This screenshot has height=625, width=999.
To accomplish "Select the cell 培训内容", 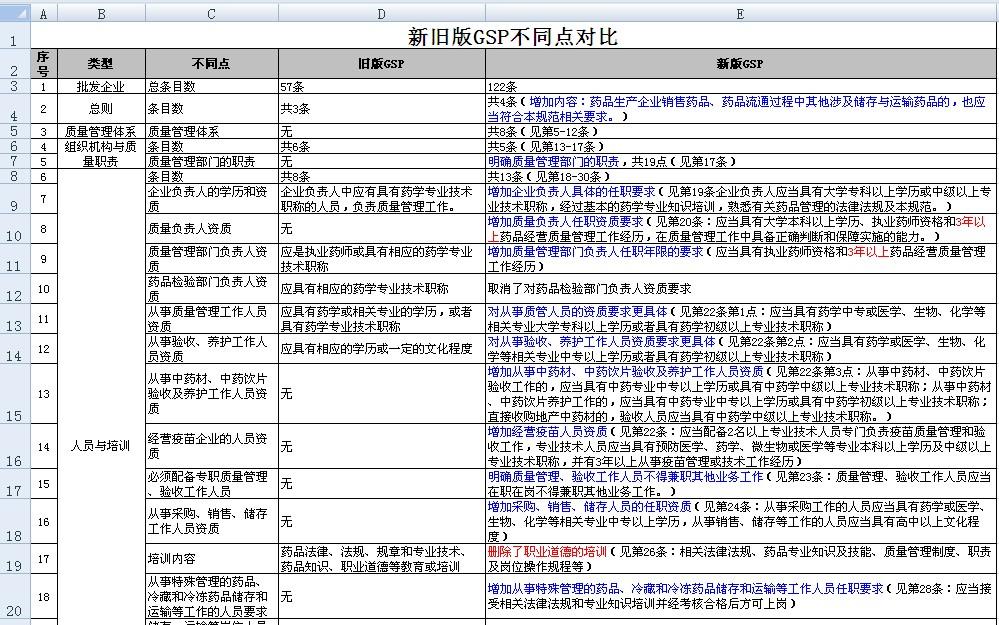I will 212,559.
